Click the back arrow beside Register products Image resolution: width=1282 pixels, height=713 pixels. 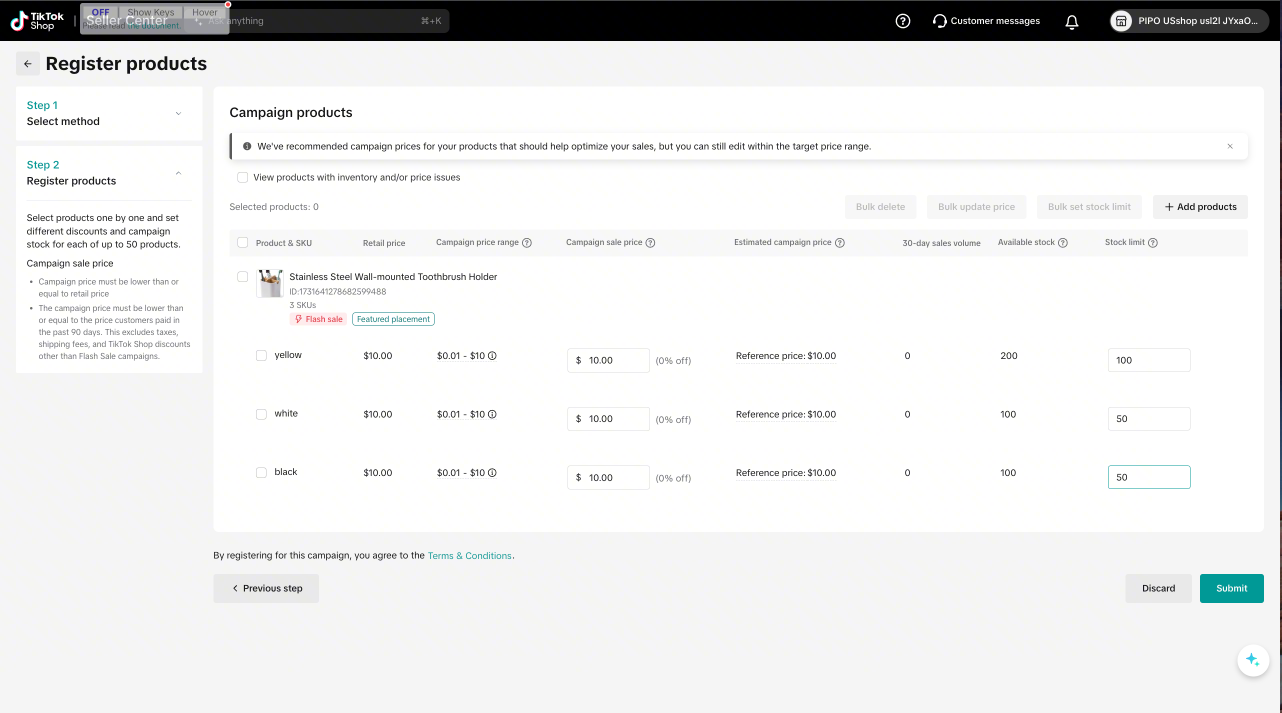28,64
